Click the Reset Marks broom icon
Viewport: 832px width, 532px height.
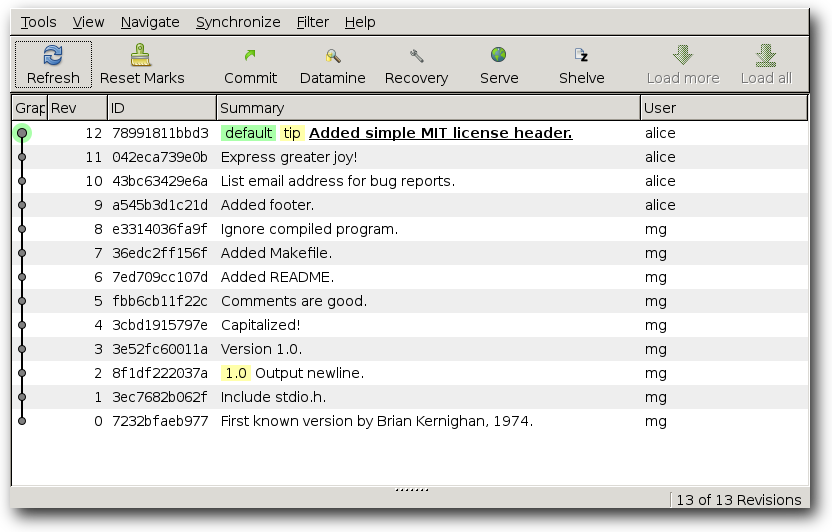tap(141, 55)
